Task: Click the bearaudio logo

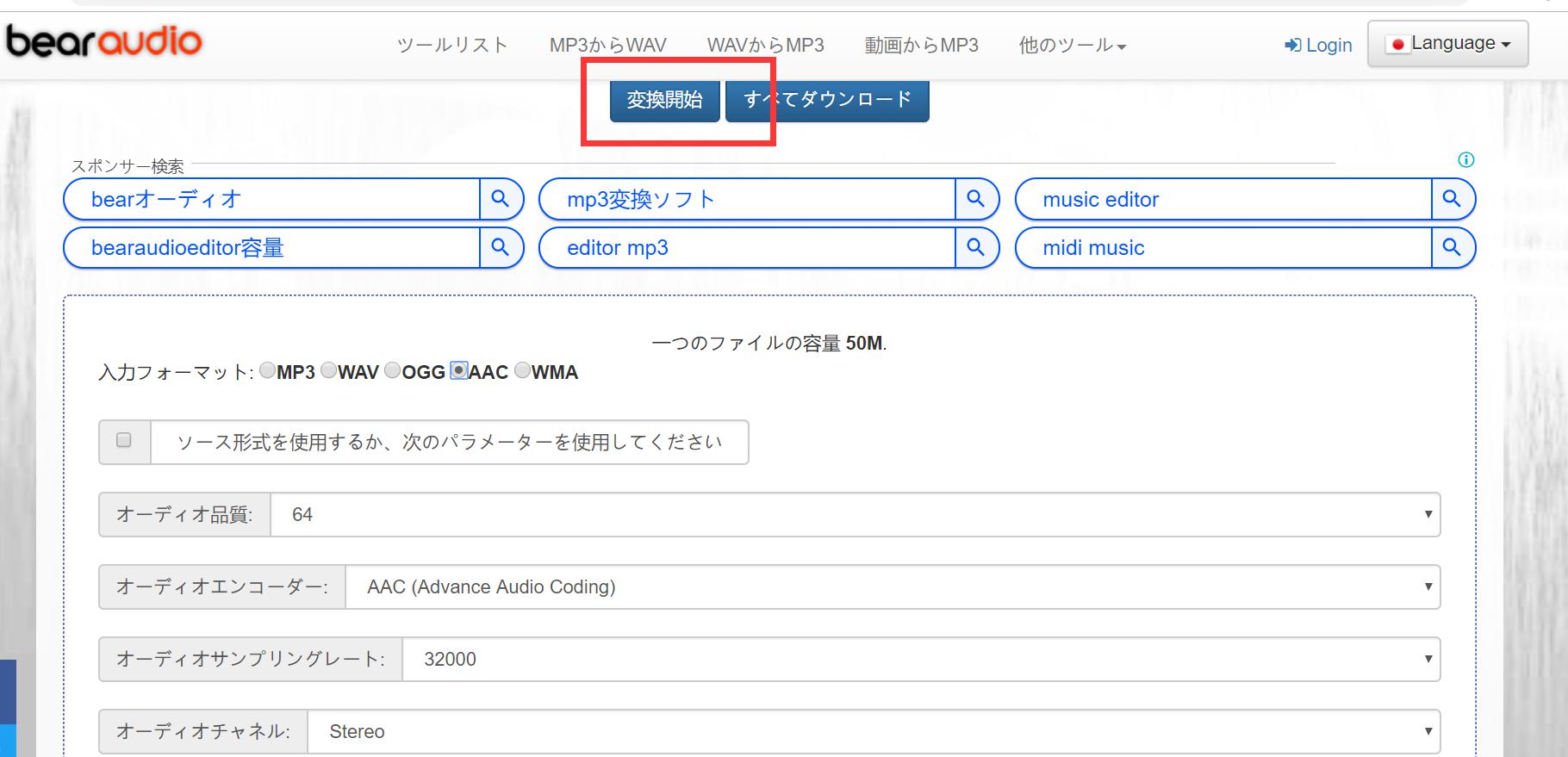Action: click(x=103, y=41)
